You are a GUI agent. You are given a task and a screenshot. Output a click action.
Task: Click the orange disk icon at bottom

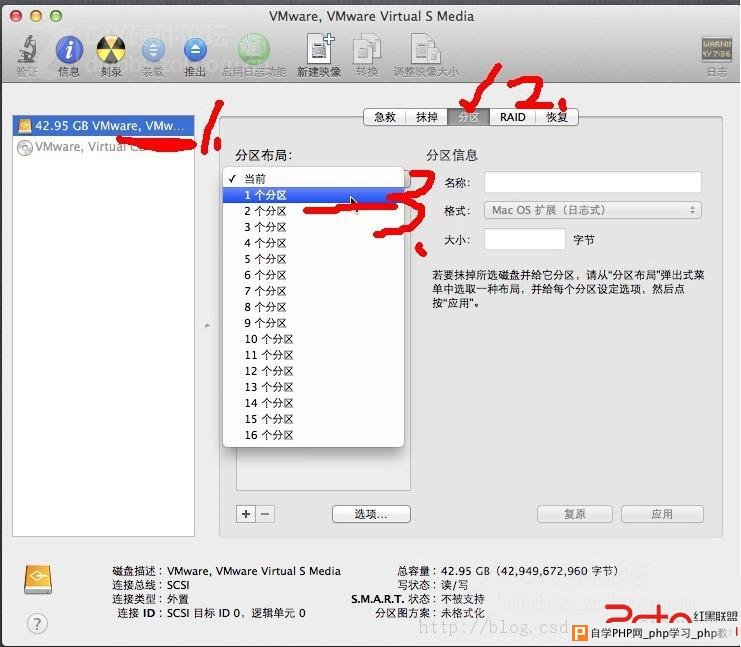pyautogui.click(x=38, y=579)
